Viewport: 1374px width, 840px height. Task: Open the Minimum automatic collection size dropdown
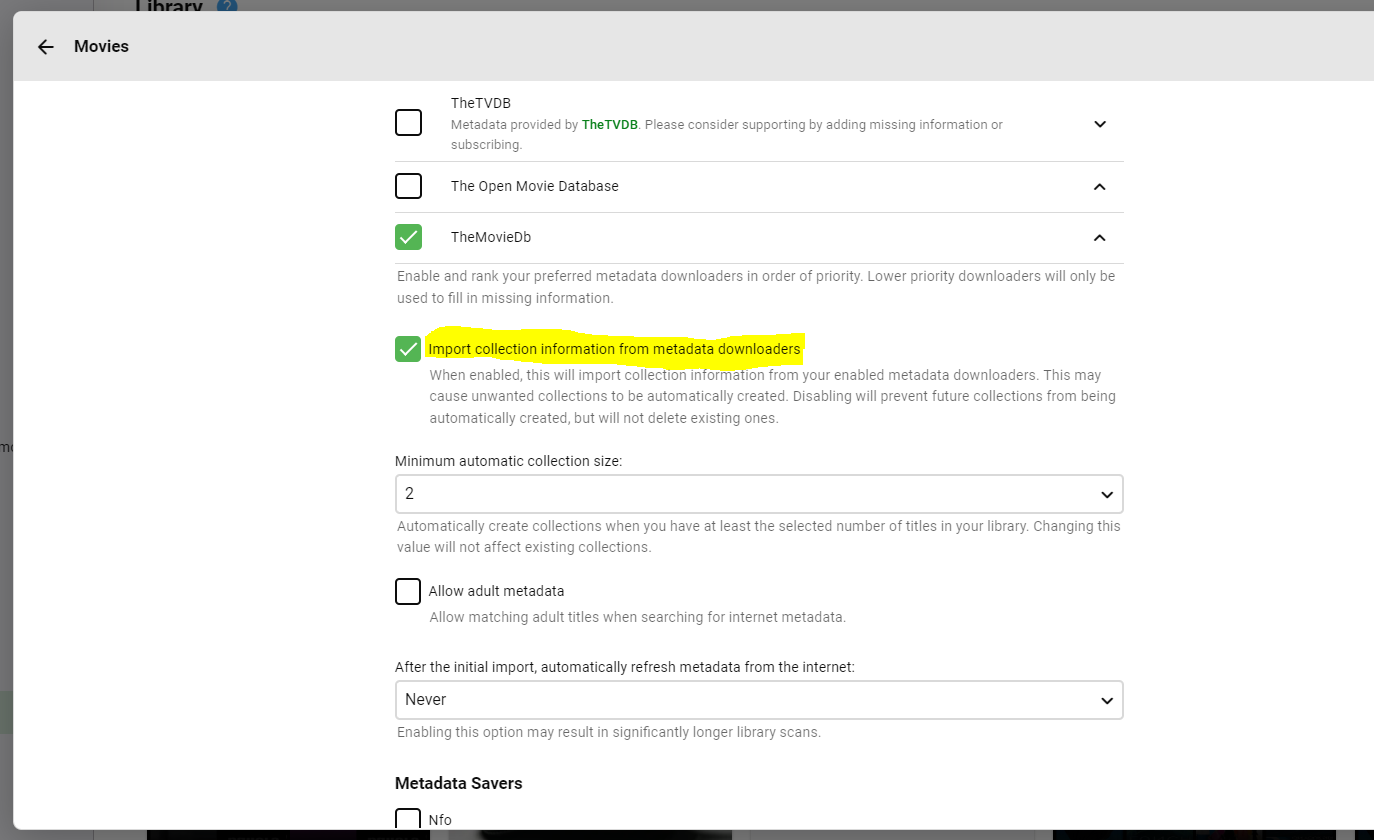759,494
